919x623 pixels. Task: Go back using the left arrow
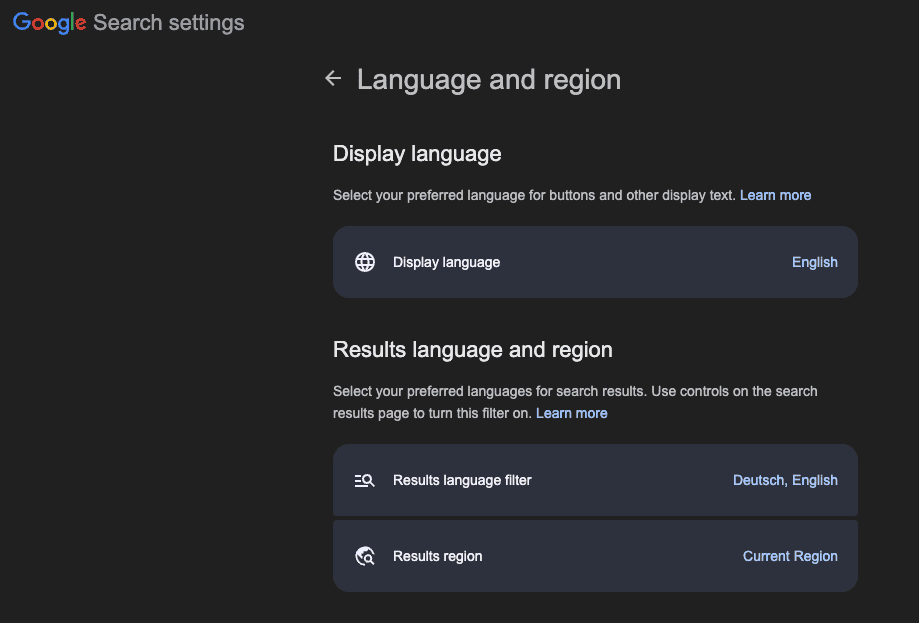pos(333,79)
